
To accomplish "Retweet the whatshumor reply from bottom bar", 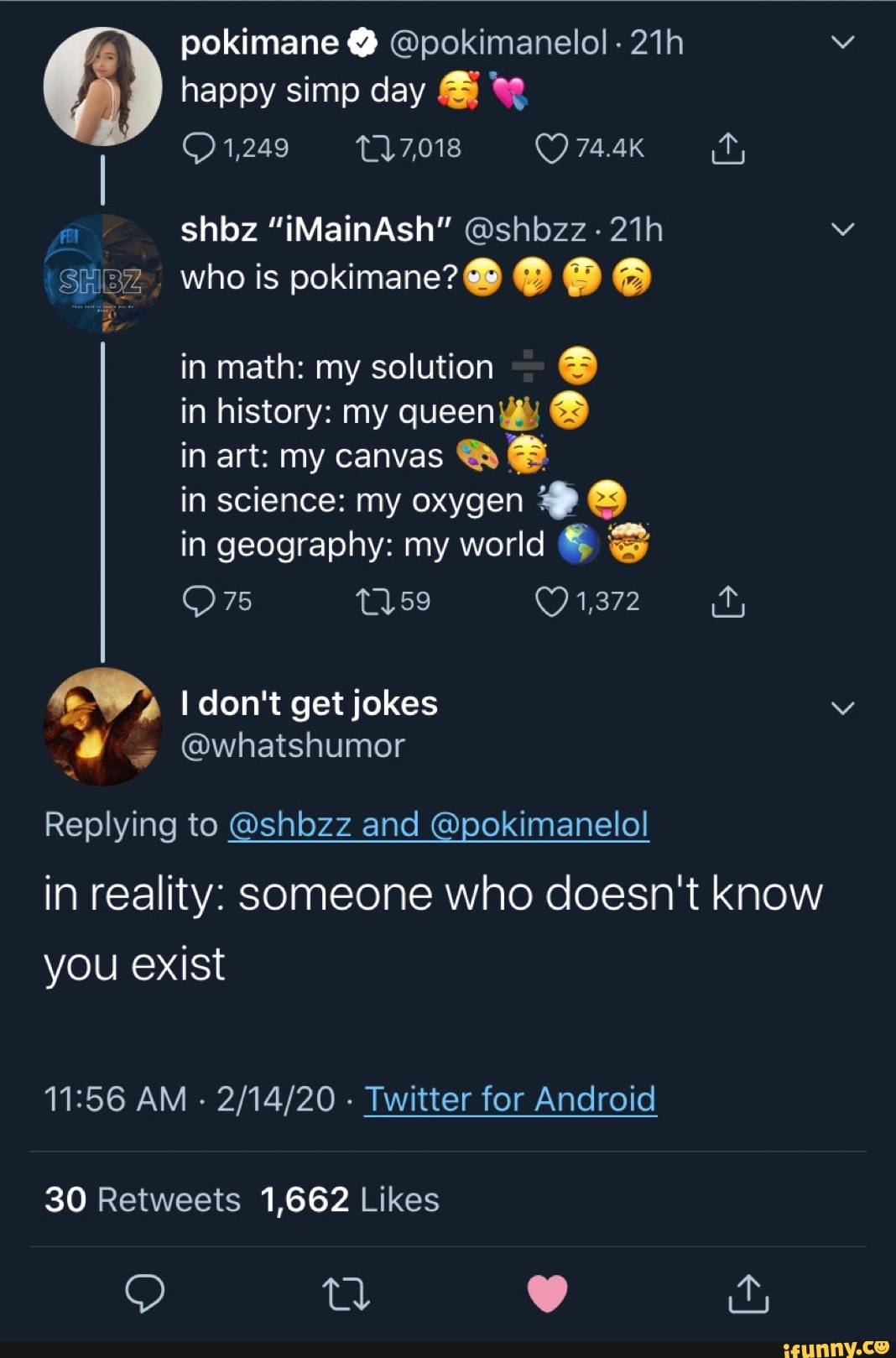I will click(346, 1293).
